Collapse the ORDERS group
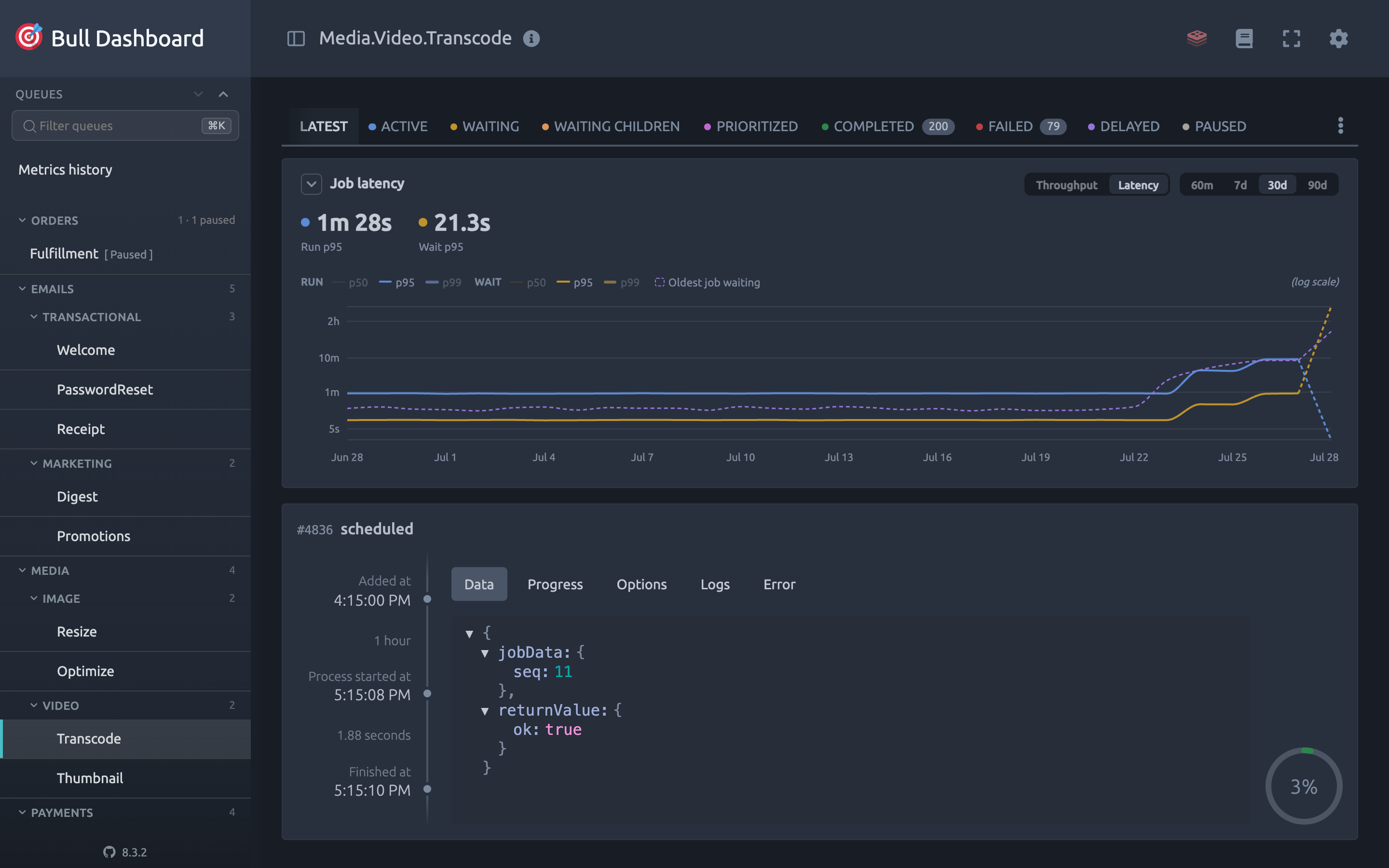 (22, 220)
